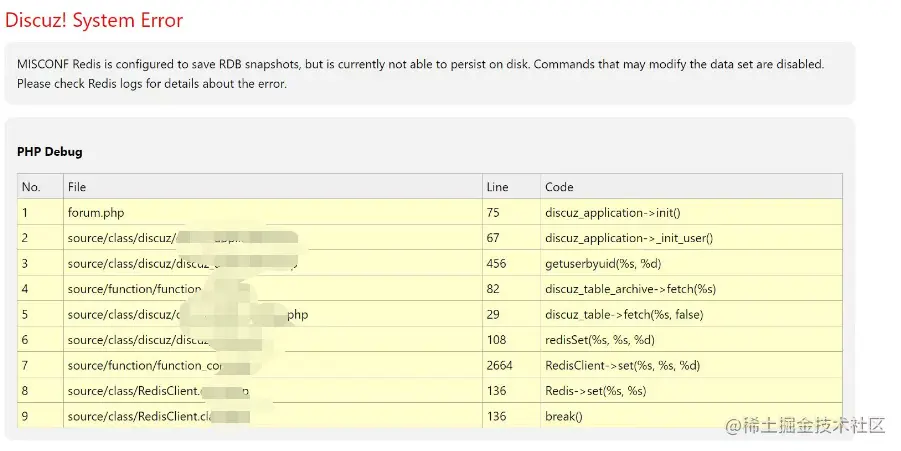Click line number 2664 cell
Screen dimensions: 901x451
click(x=511, y=365)
